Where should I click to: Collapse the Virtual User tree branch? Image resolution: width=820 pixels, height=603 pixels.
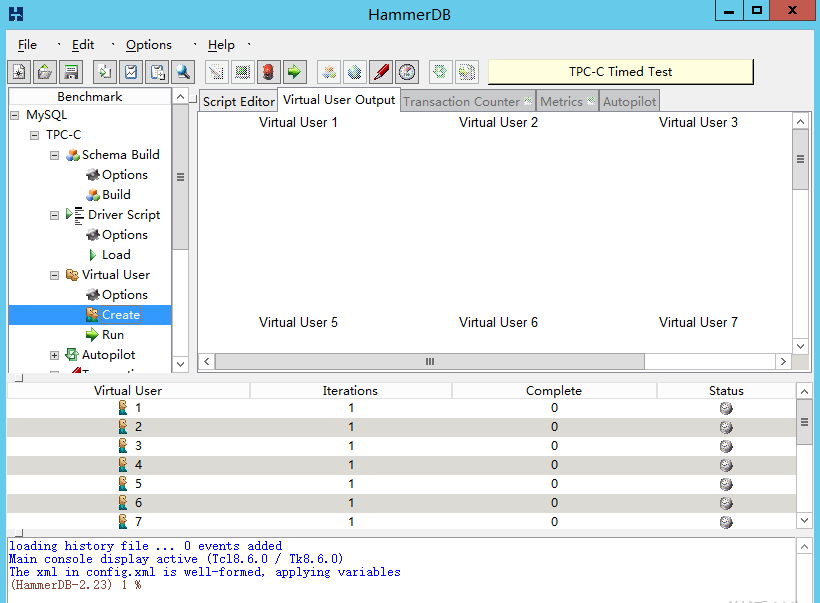54,275
